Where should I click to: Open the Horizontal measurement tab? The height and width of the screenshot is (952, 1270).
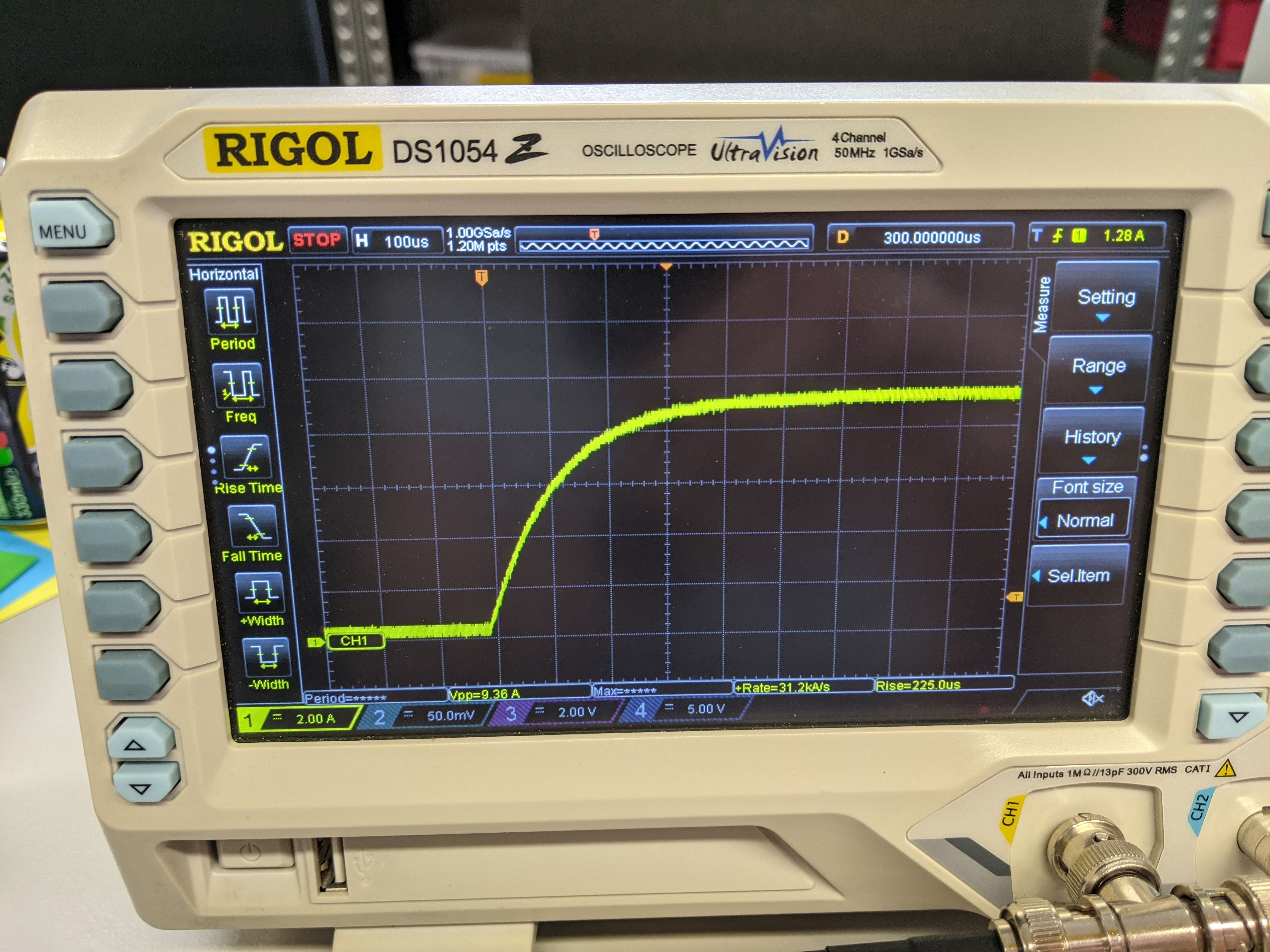coord(224,274)
